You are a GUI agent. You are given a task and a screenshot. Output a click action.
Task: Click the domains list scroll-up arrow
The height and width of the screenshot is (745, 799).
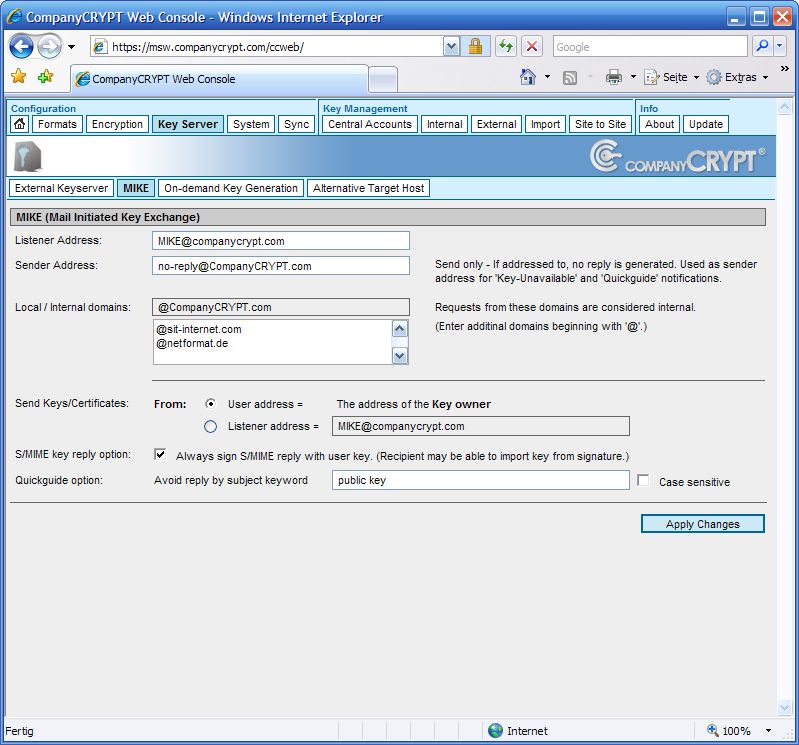pyautogui.click(x=400, y=329)
